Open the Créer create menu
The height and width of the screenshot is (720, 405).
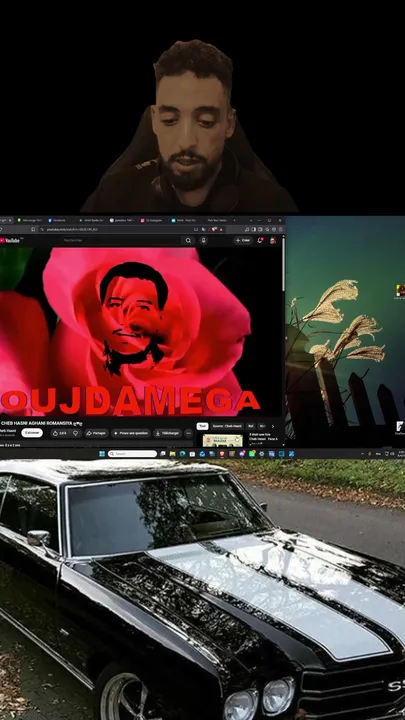coord(243,241)
